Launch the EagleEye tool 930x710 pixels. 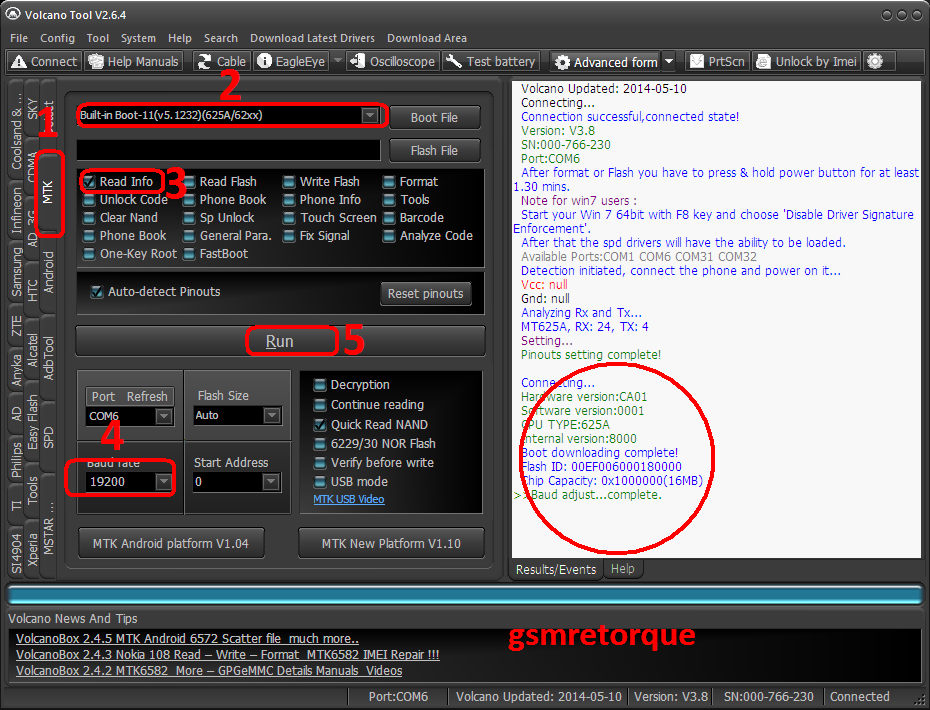(x=265, y=61)
